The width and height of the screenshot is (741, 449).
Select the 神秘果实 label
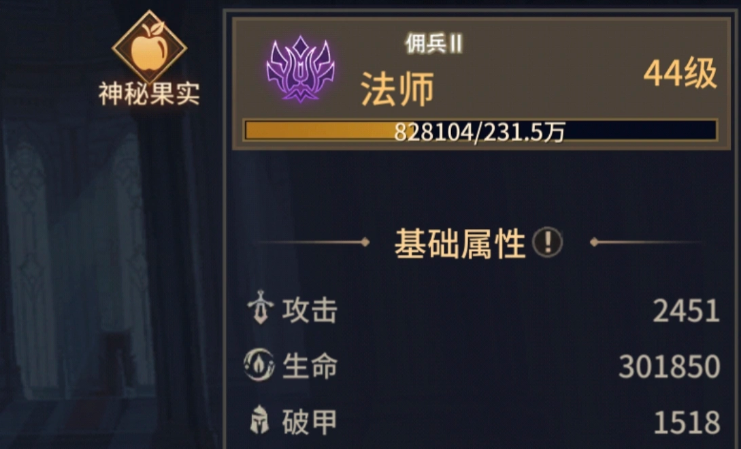(149, 93)
